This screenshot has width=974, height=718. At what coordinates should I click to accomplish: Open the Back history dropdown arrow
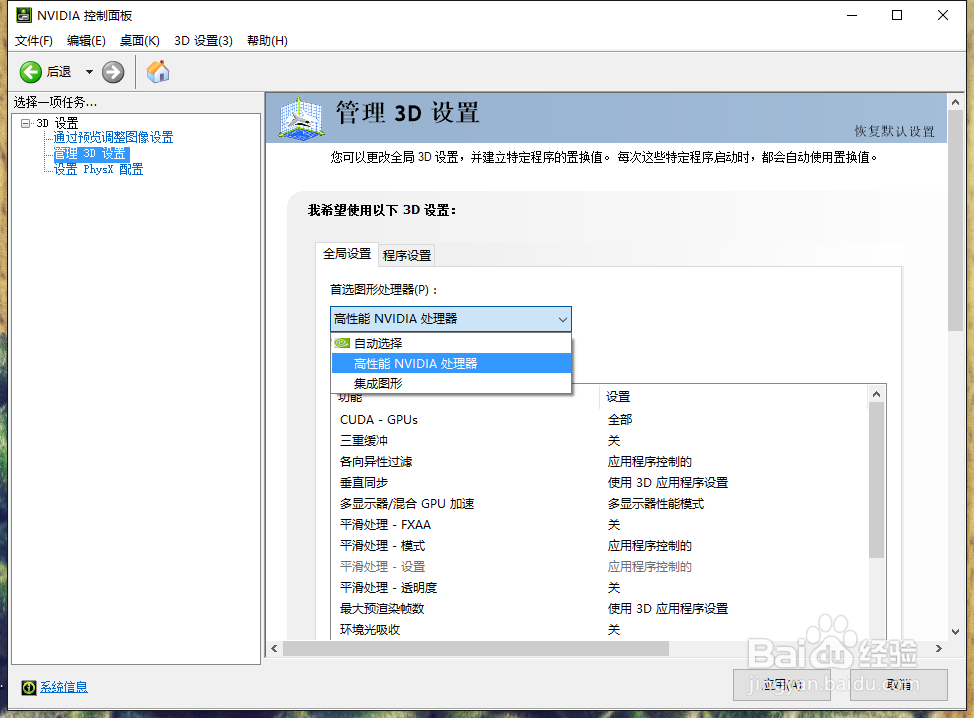tap(89, 72)
